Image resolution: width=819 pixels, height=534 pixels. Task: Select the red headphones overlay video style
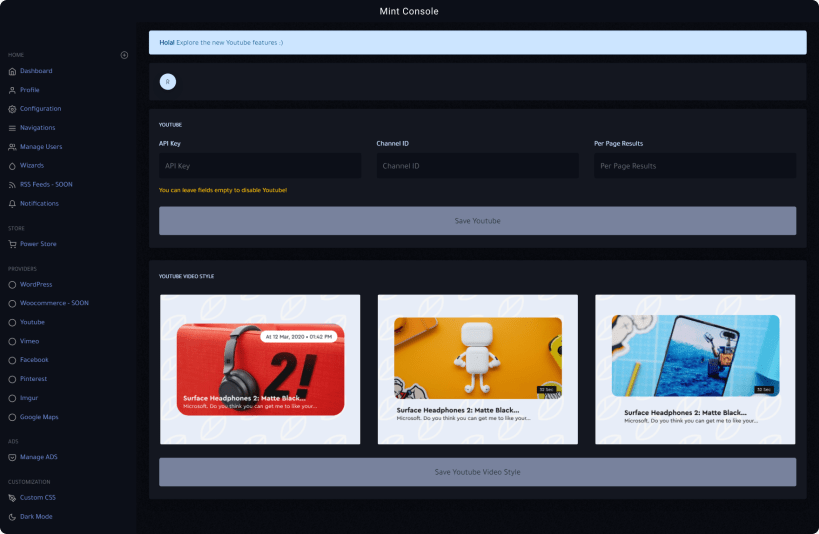tap(260, 369)
